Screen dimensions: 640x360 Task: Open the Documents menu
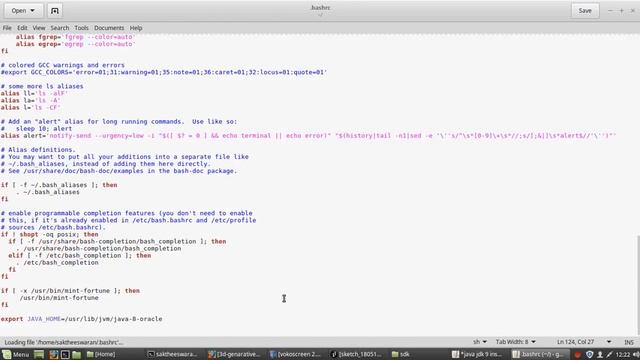[109, 28]
